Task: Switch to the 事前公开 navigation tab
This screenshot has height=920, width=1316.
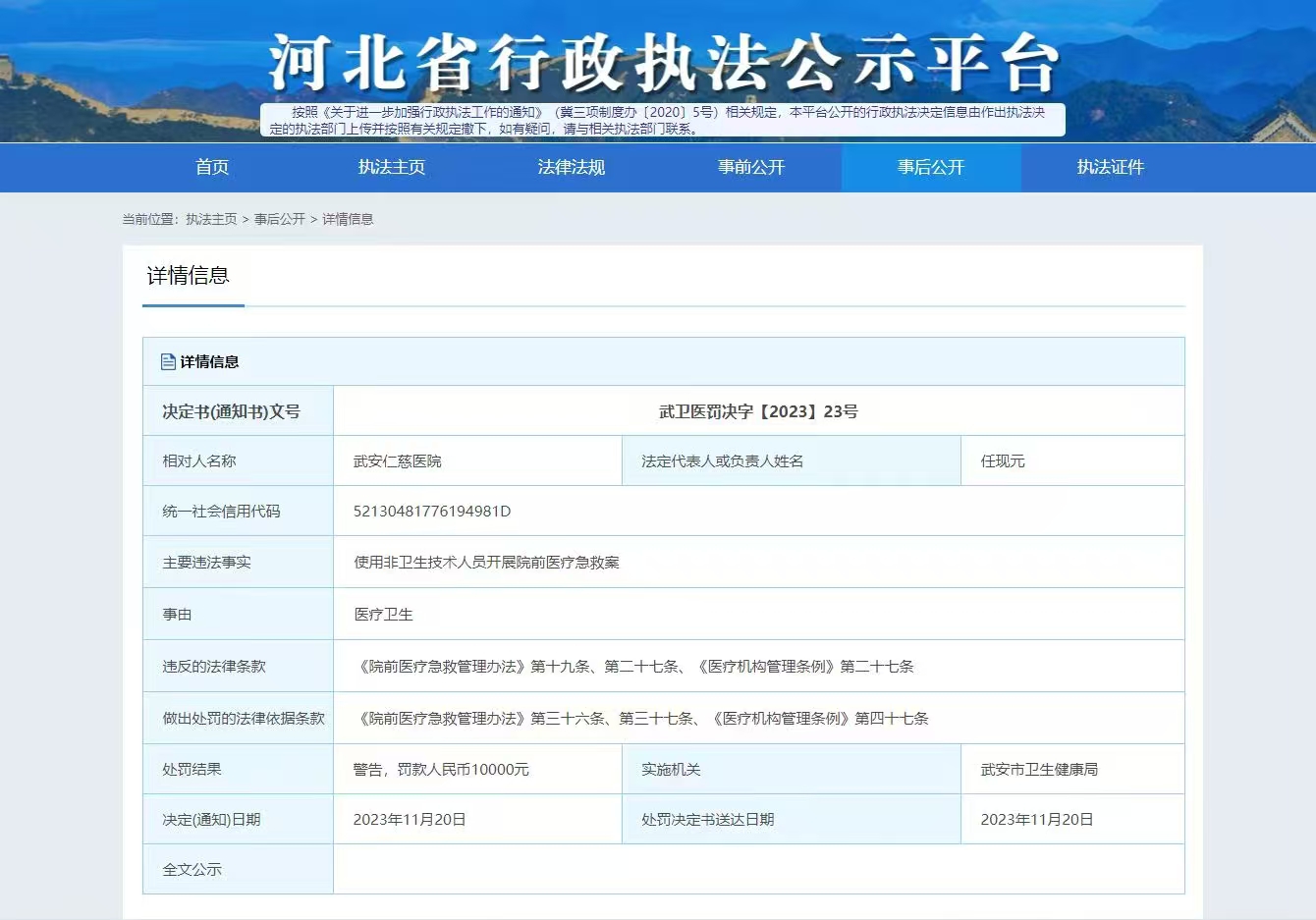Action: coord(751,167)
